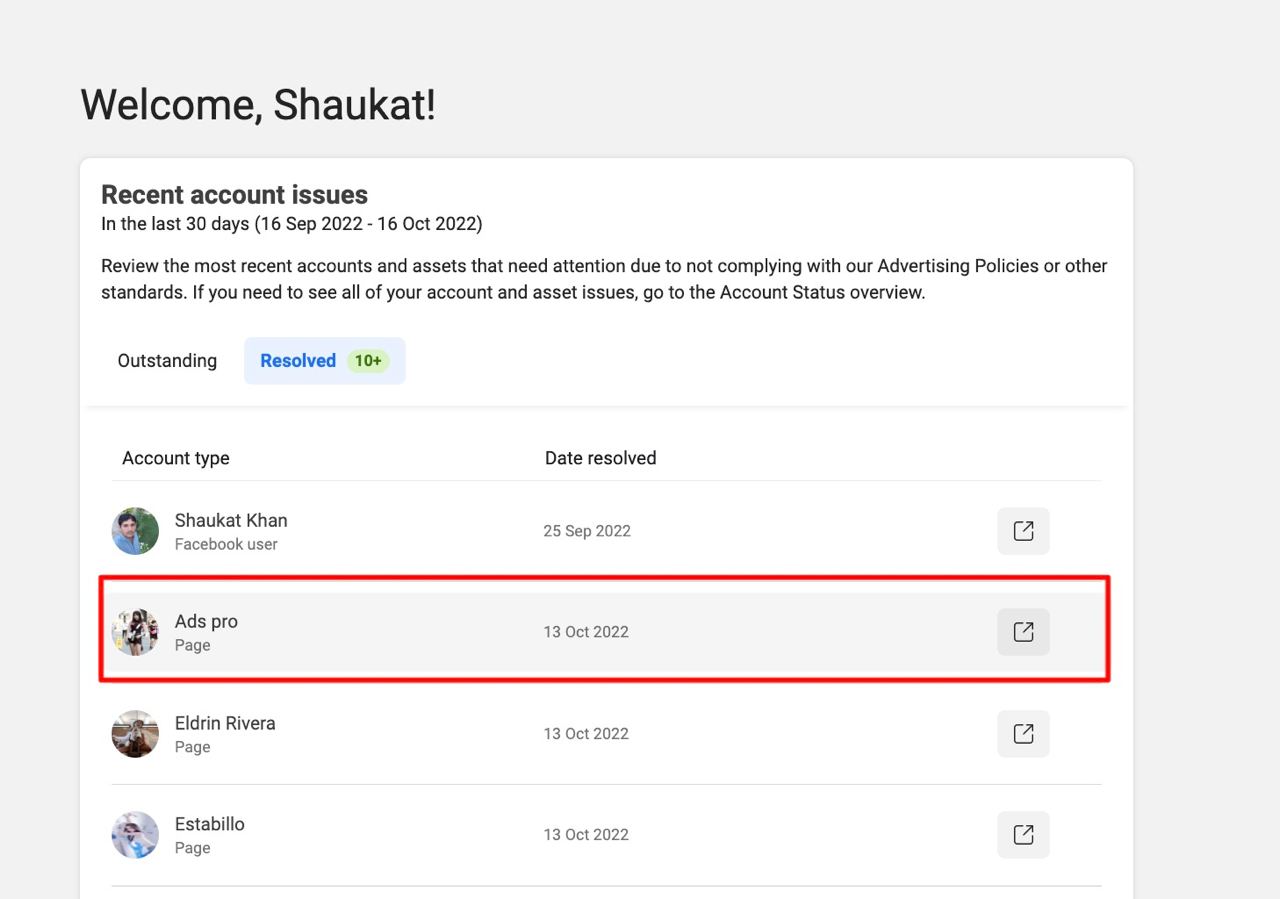The height and width of the screenshot is (899, 1280).
Task: Switch to the Outstanding tab
Action: pos(167,361)
